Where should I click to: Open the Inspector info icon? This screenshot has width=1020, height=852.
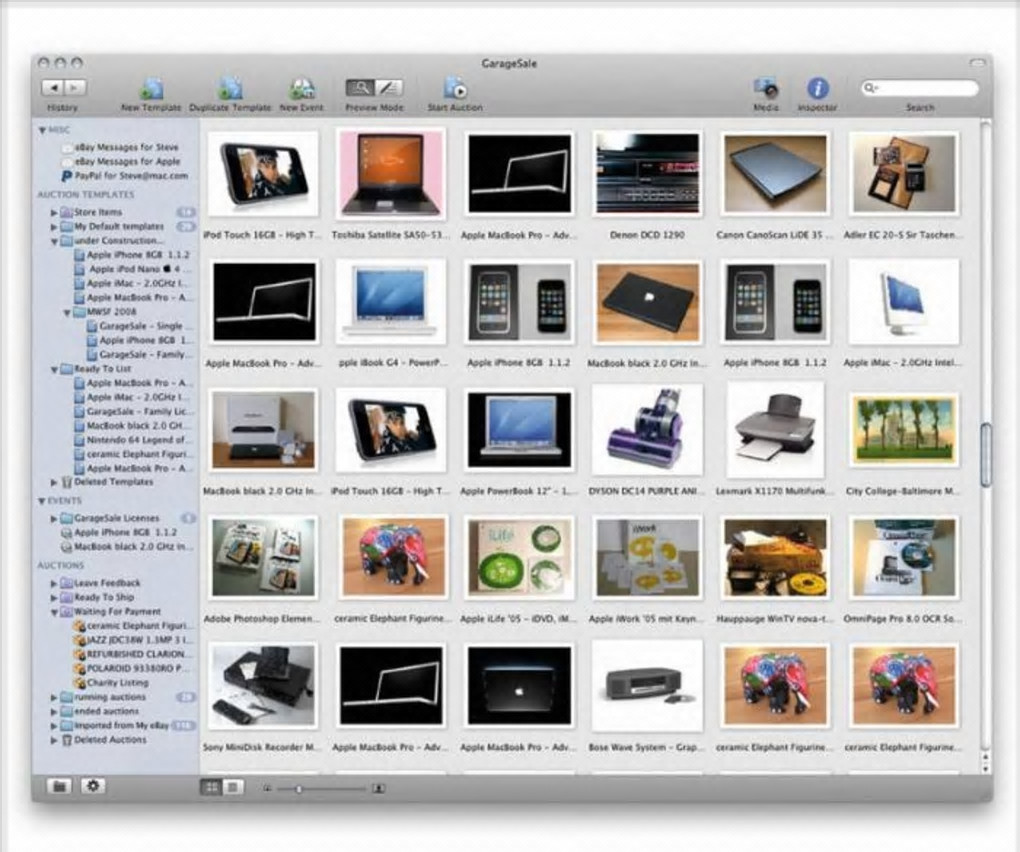coord(818,88)
